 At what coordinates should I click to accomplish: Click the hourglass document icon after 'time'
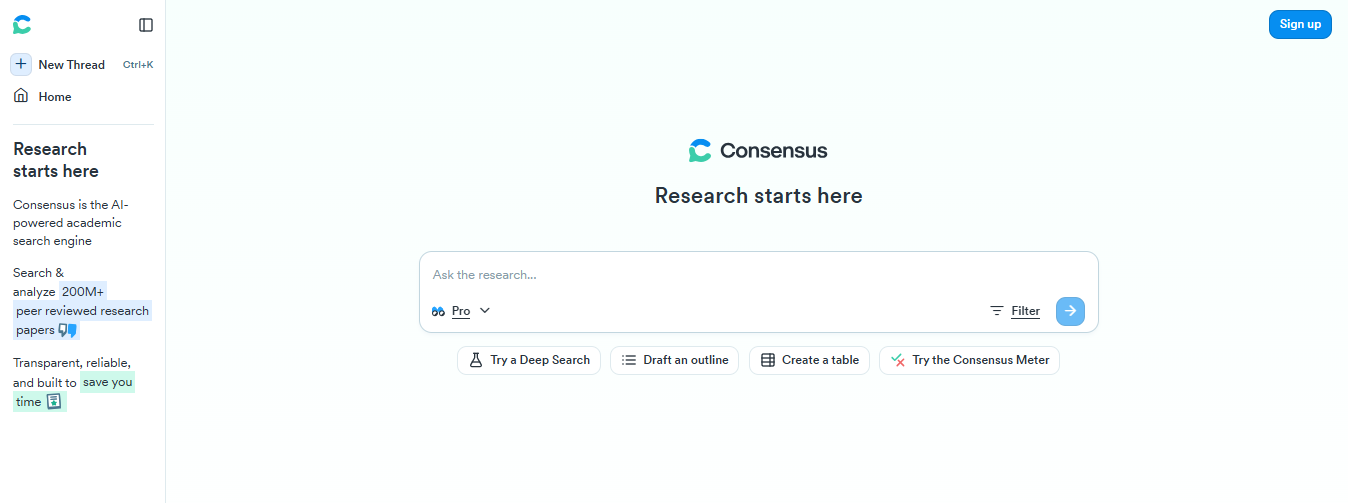pos(54,402)
